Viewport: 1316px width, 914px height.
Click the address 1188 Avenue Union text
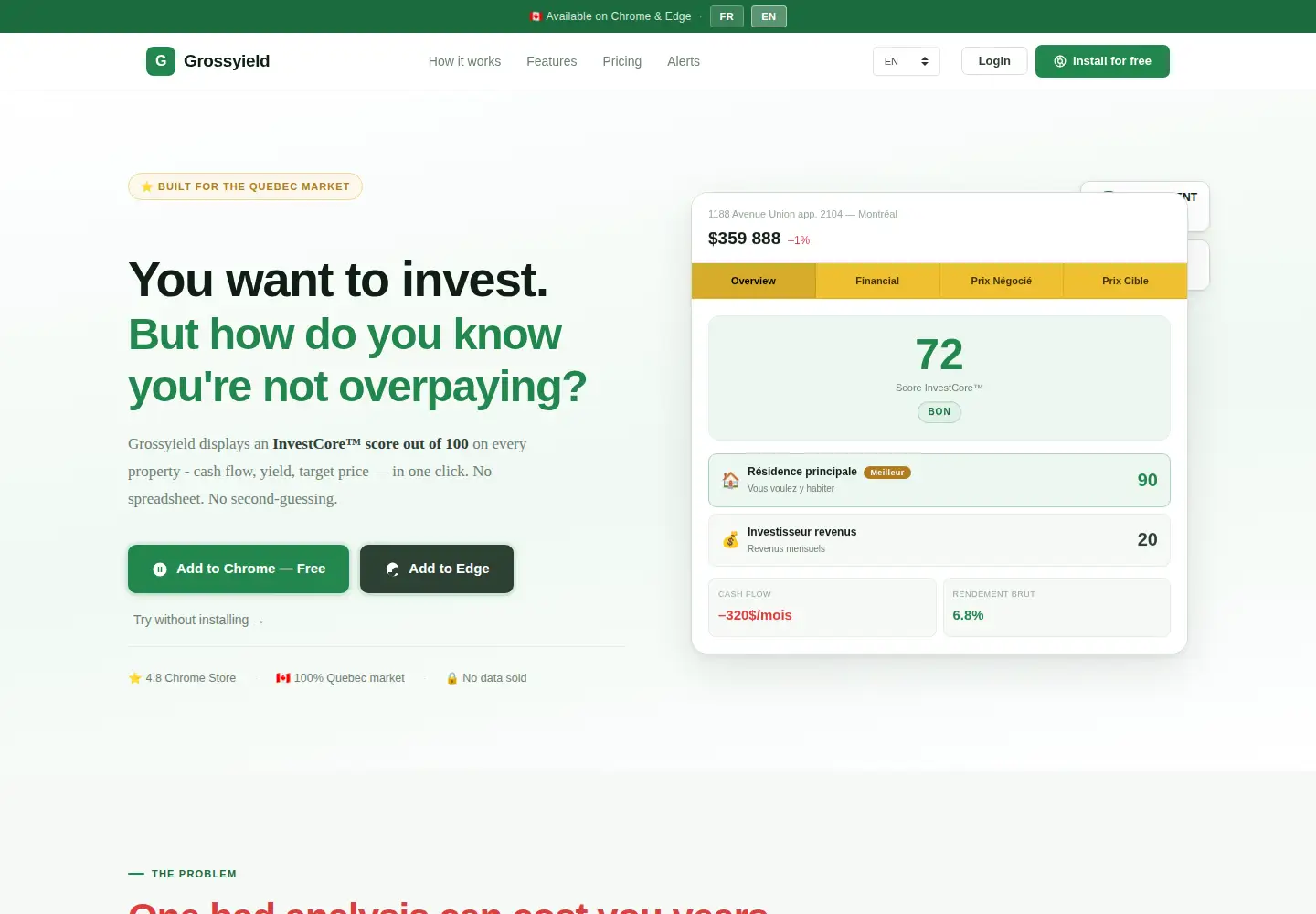(x=802, y=214)
